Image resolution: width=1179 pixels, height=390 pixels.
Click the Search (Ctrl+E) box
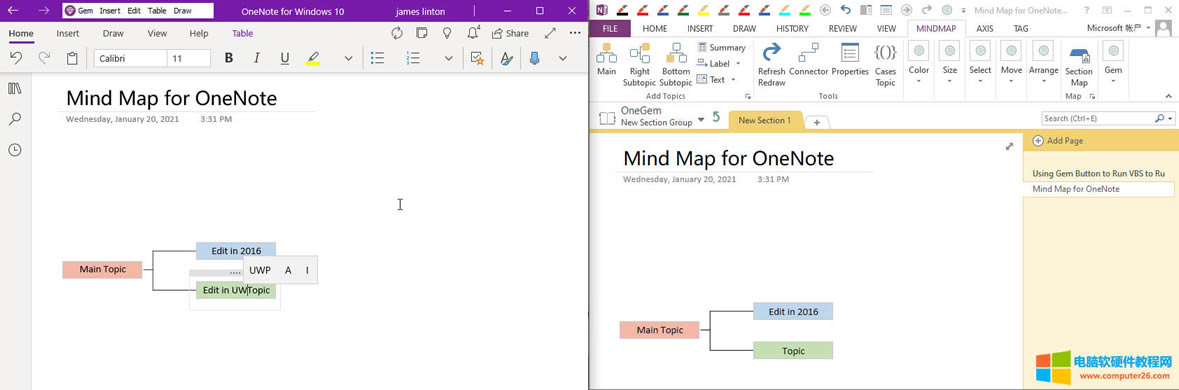[x=1108, y=118]
